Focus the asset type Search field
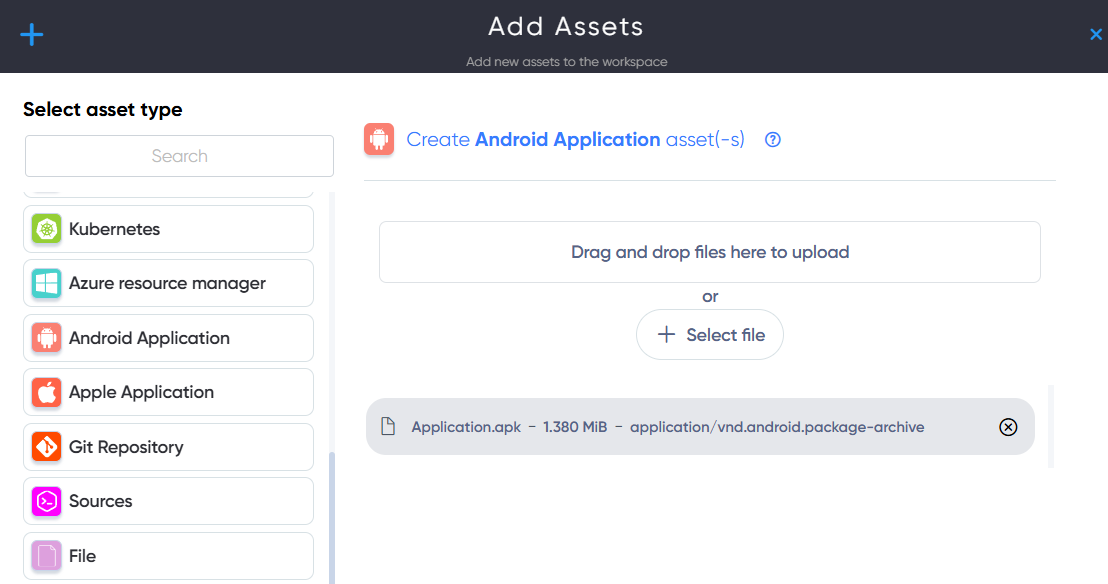Screen dimensions: 1108x584 179,156
